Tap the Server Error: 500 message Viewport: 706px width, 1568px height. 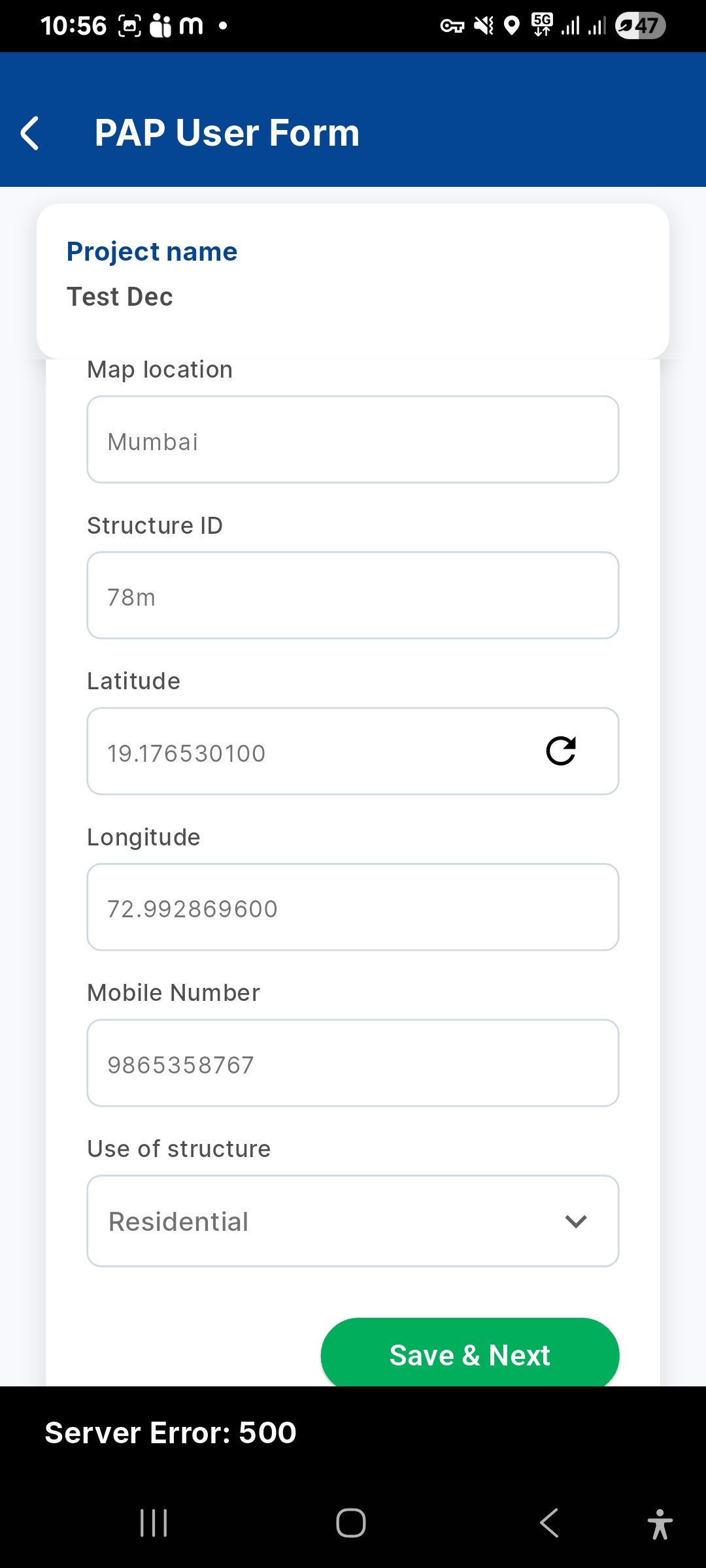tap(171, 1433)
